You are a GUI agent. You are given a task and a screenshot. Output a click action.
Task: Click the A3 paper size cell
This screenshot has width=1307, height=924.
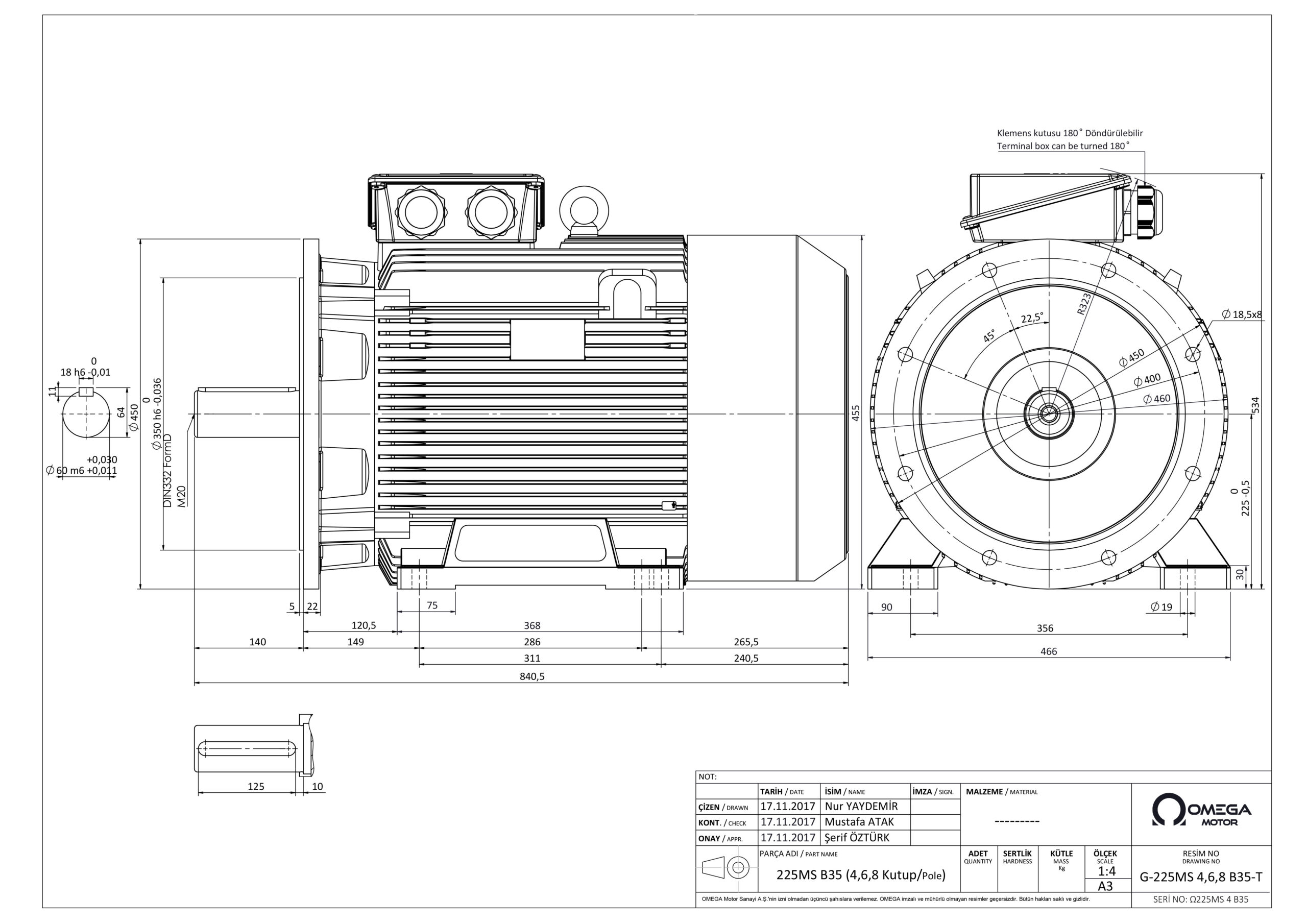click(1105, 886)
